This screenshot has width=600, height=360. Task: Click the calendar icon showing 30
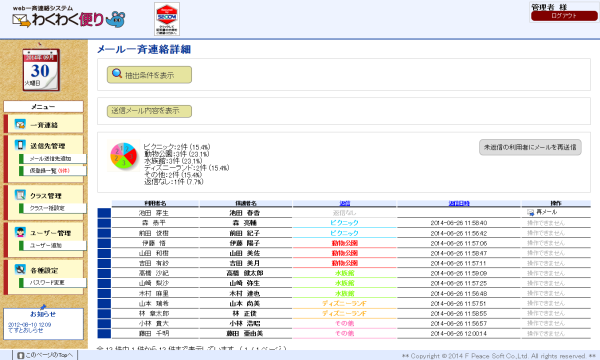coord(41,69)
